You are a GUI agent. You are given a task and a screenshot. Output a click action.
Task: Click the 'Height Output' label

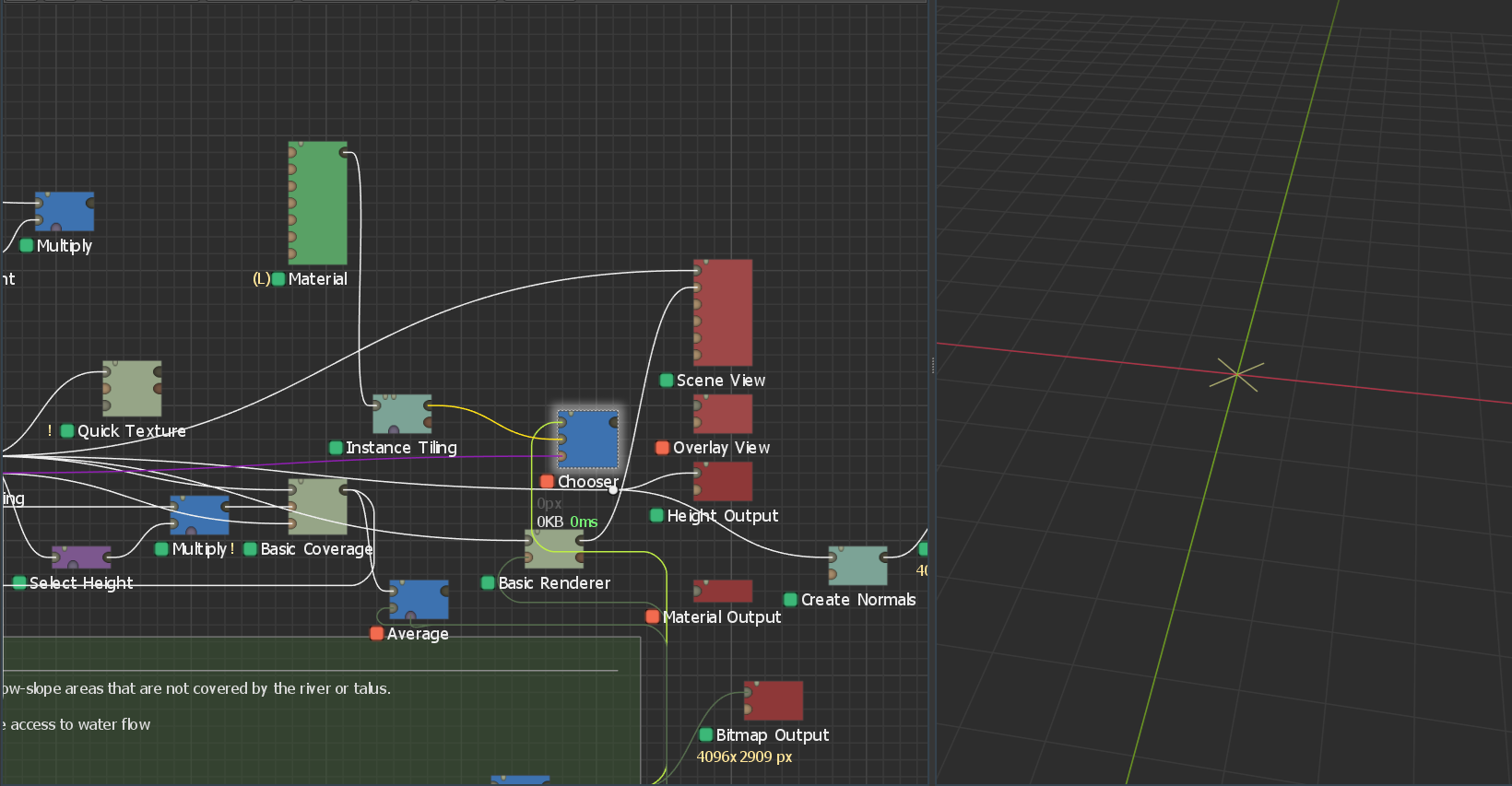coord(723,516)
